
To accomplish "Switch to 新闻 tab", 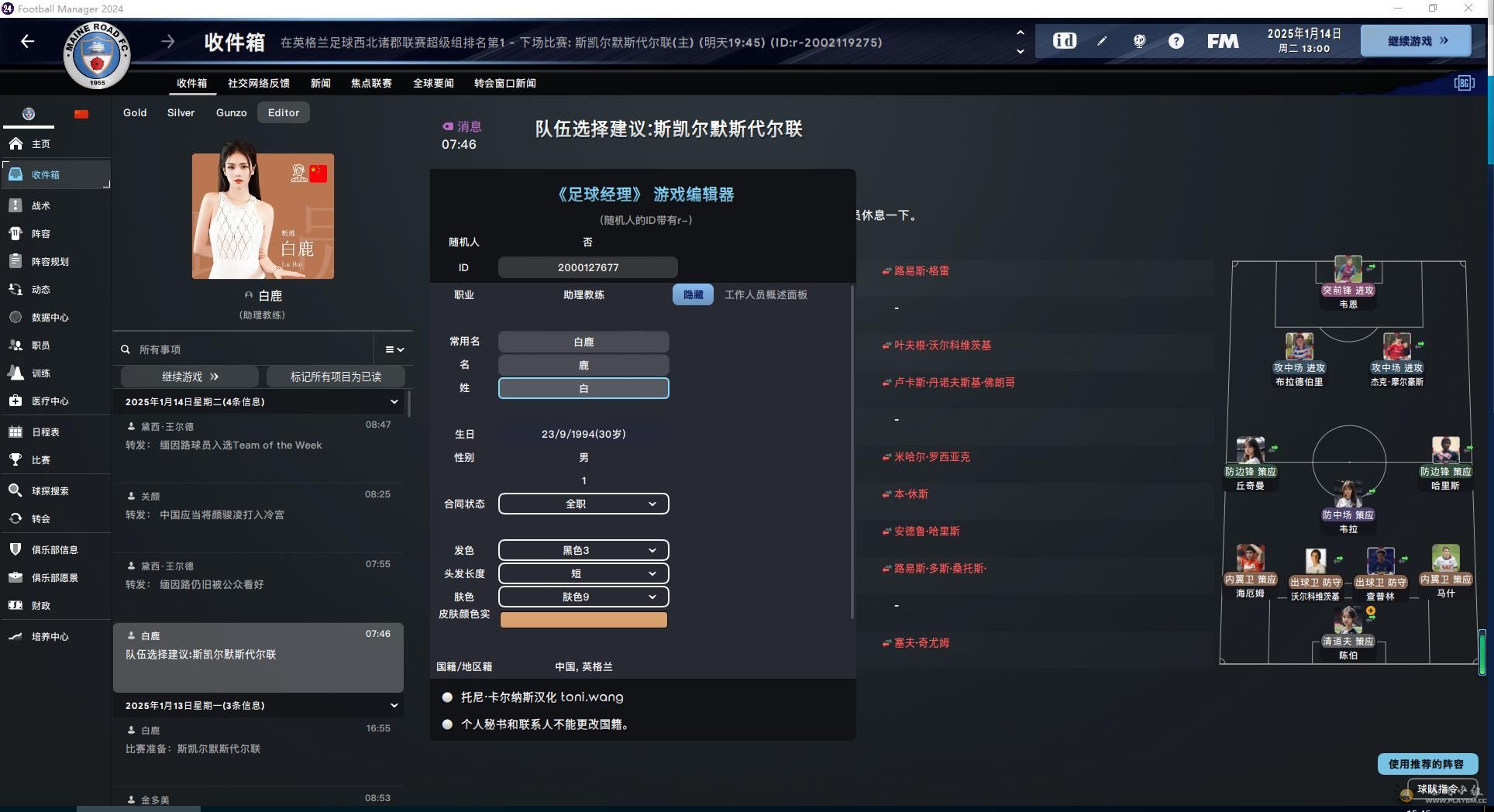I will [321, 83].
